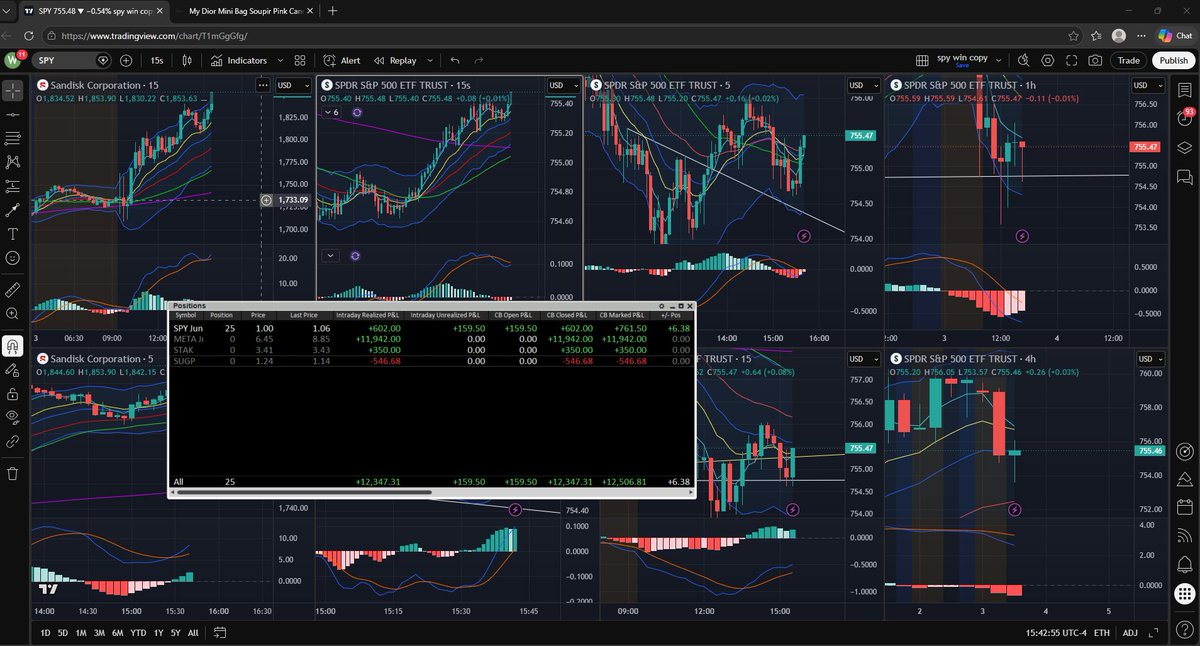This screenshot has height=646, width=1200.
Task: Enter fullscreen mode
Action: point(1072,60)
